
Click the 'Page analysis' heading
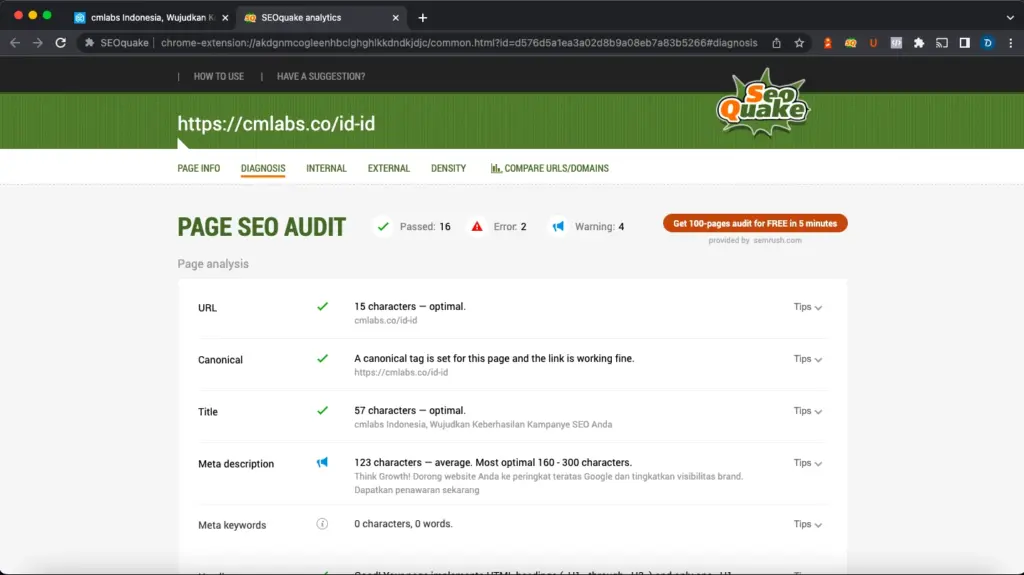(x=213, y=264)
